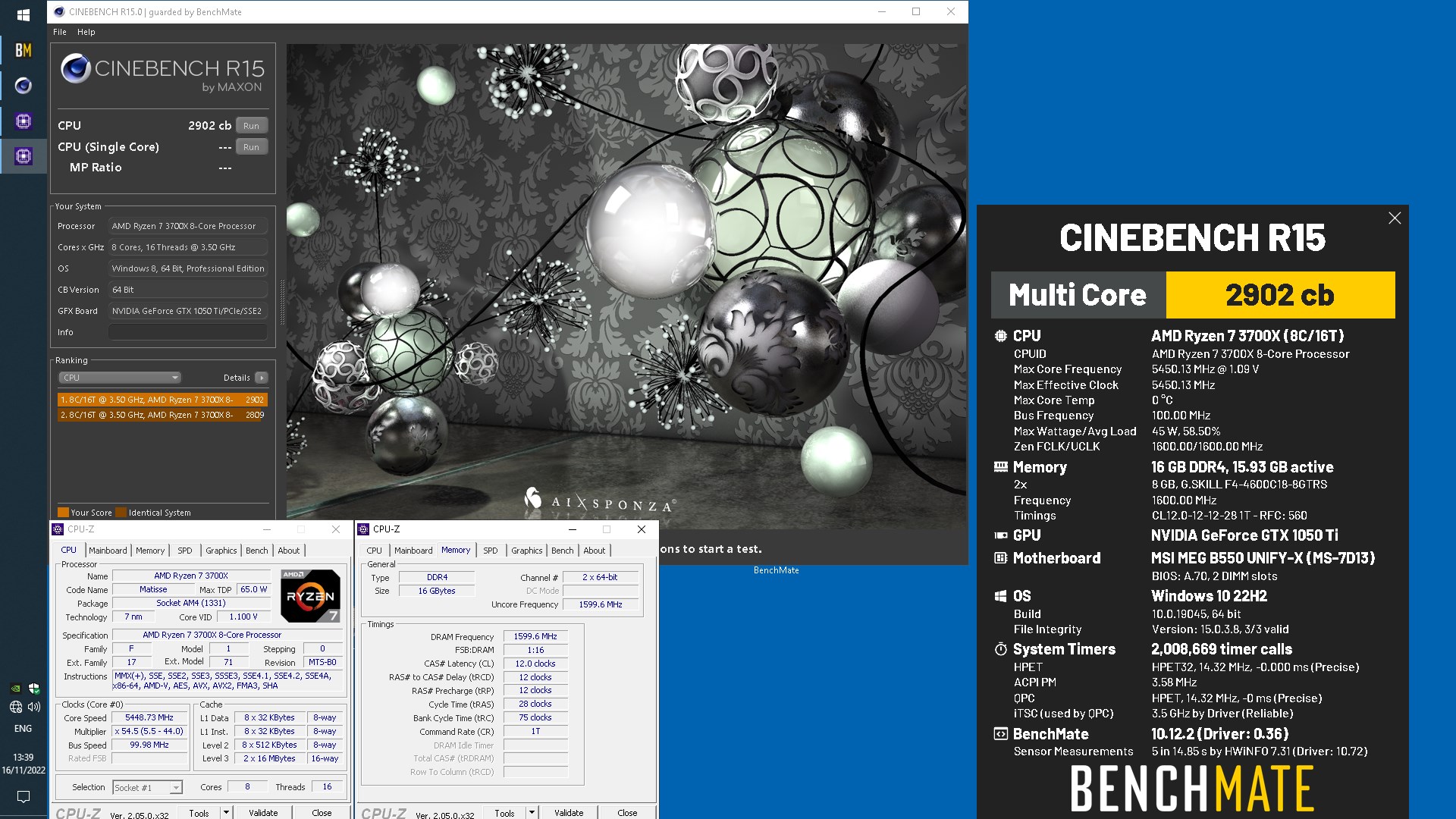Open the Ranking CPU dropdown
This screenshot has width=1456, height=819.
pyautogui.click(x=120, y=378)
